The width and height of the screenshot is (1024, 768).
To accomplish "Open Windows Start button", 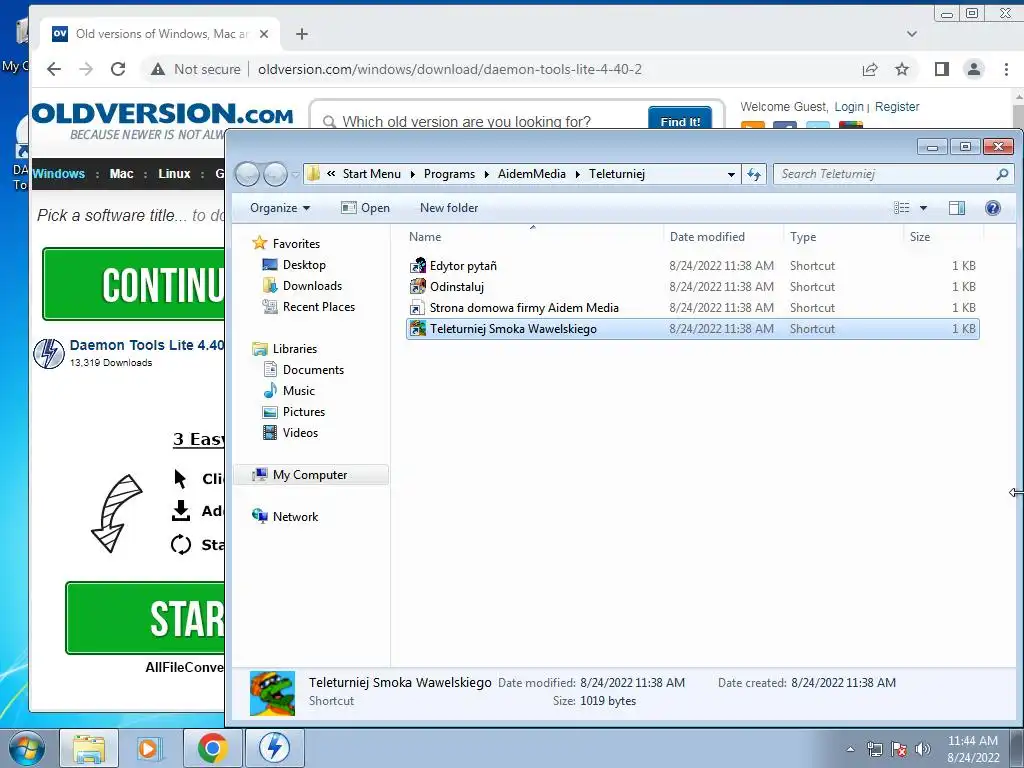I will click(x=26, y=748).
